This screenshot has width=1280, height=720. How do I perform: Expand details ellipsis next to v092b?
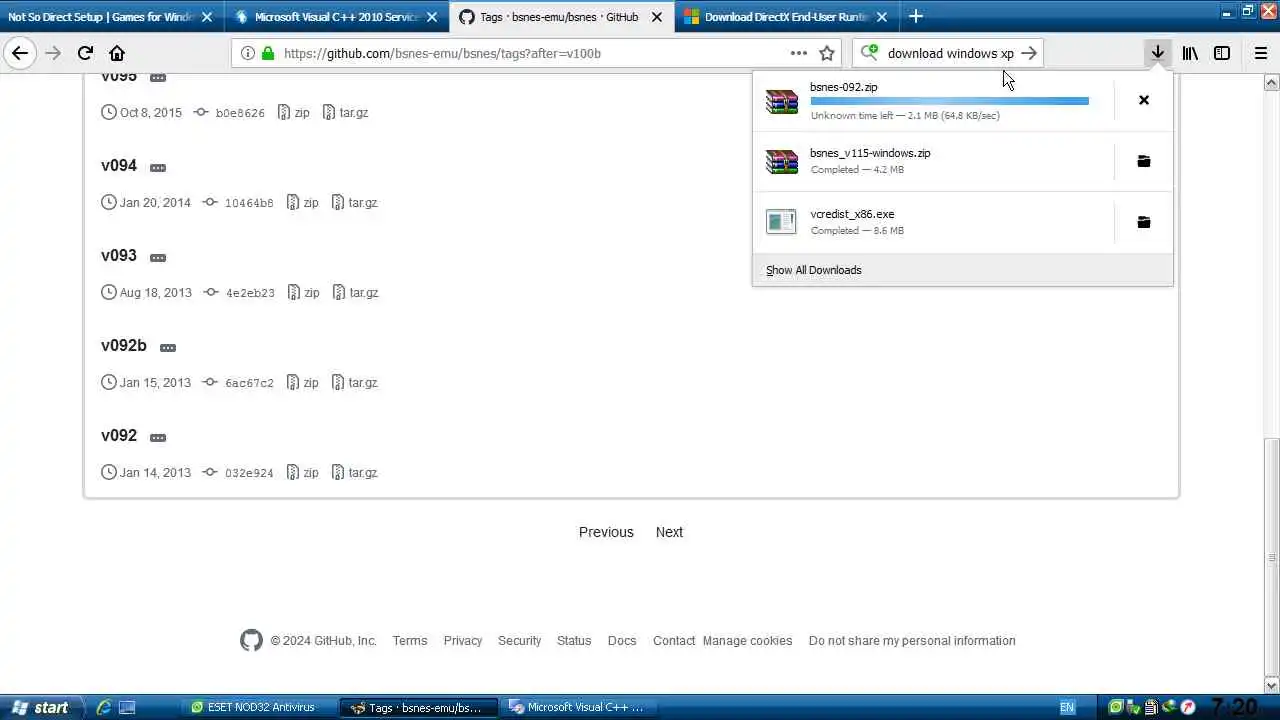coord(168,347)
